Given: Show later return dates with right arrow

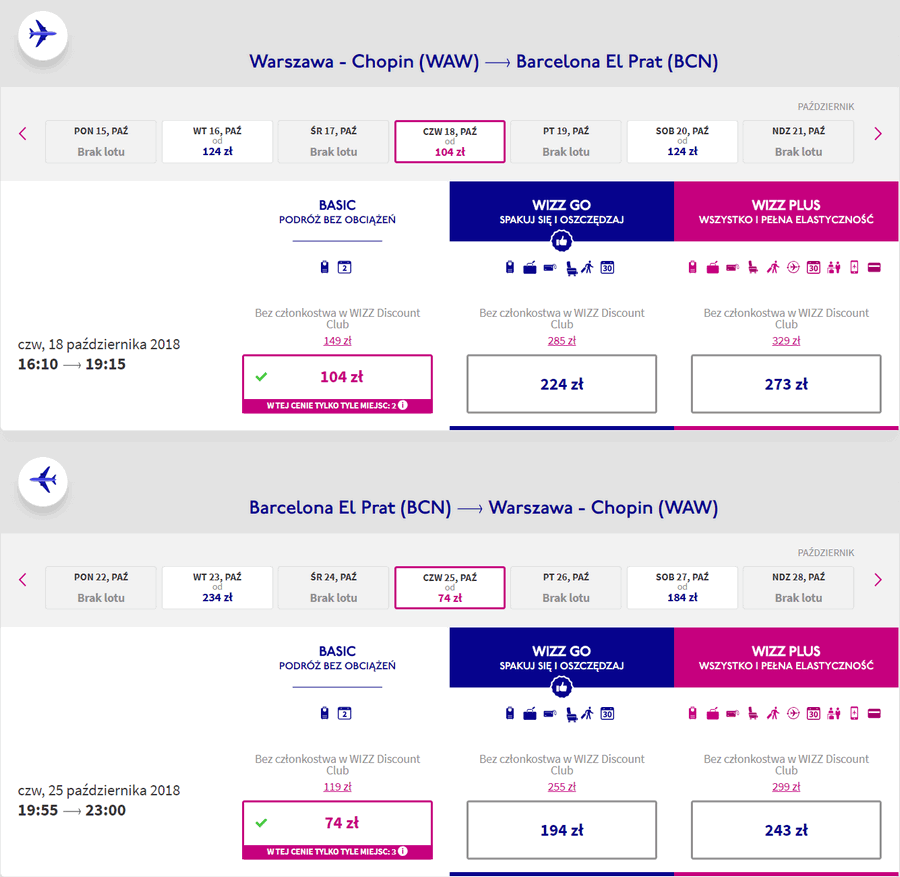Looking at the screenshot, I should pyautogui.click(x=878, y=580).
